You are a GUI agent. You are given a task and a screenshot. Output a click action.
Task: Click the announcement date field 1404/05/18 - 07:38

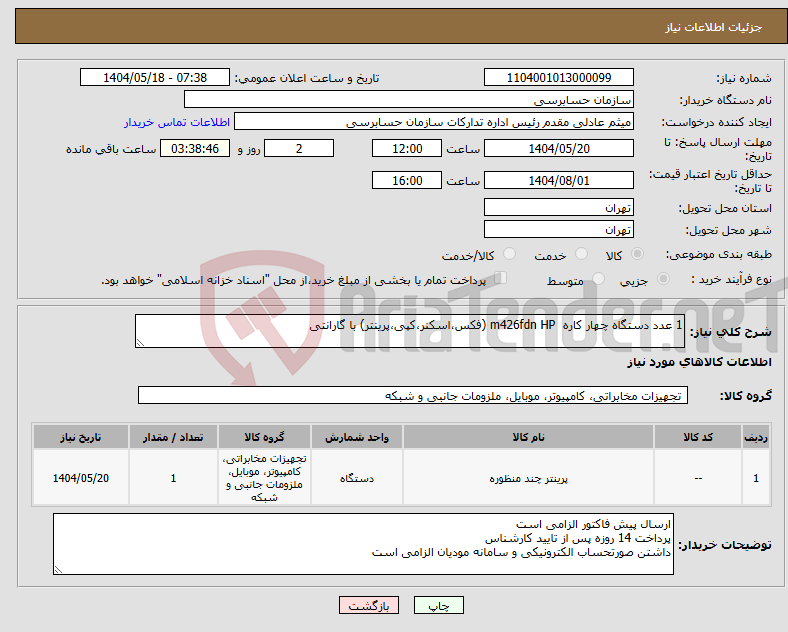[155, 77]
